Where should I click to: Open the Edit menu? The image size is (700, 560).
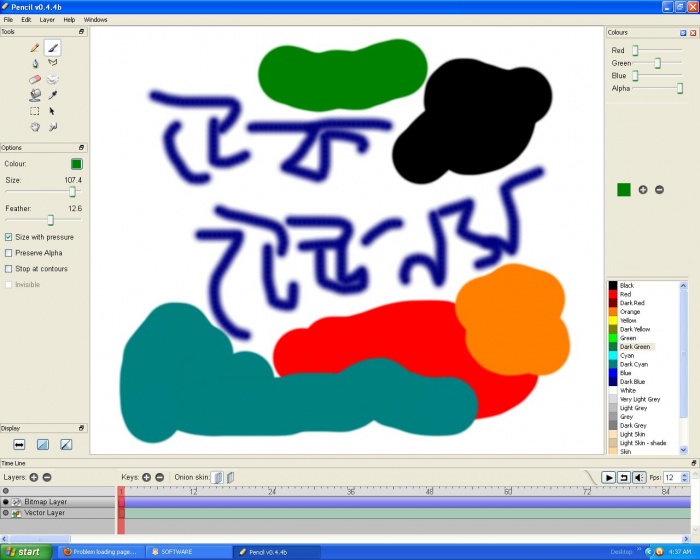pos(26,20)
